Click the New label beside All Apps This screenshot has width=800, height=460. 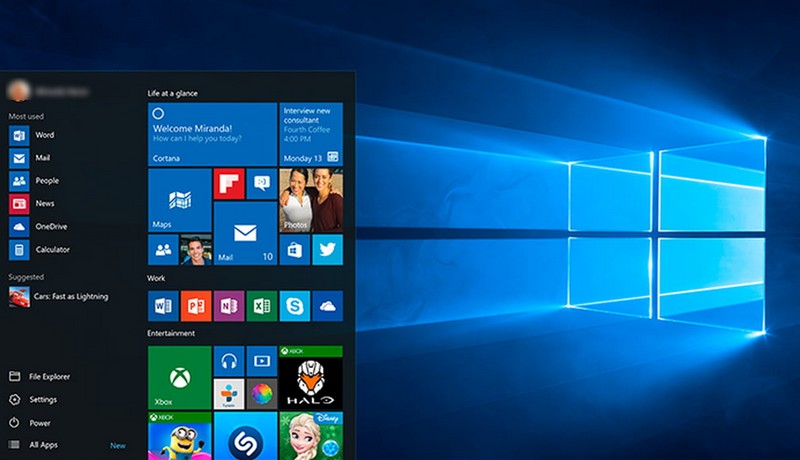click(118, 445)
